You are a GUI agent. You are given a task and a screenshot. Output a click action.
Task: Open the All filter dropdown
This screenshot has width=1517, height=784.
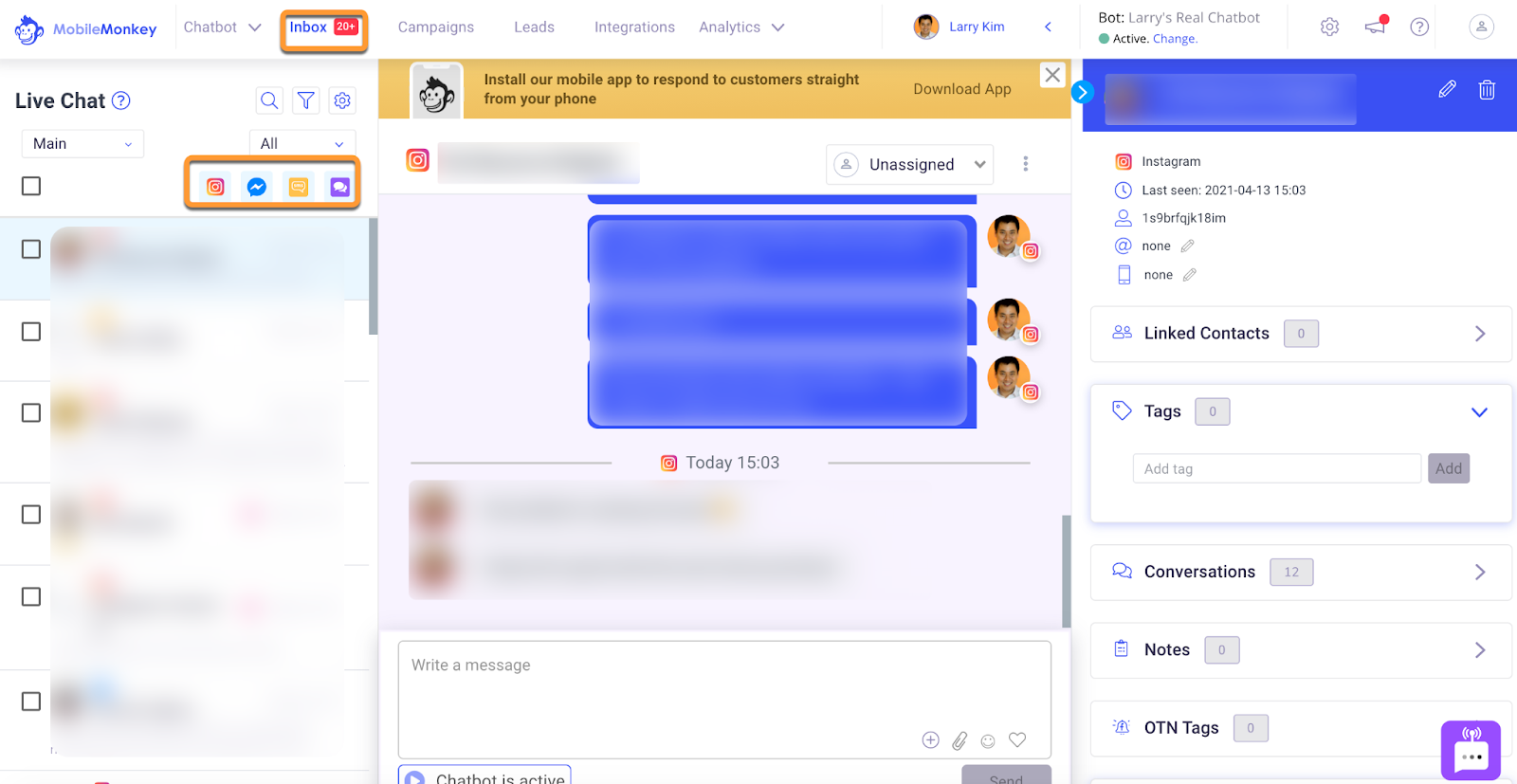click(x=302, y=144)
